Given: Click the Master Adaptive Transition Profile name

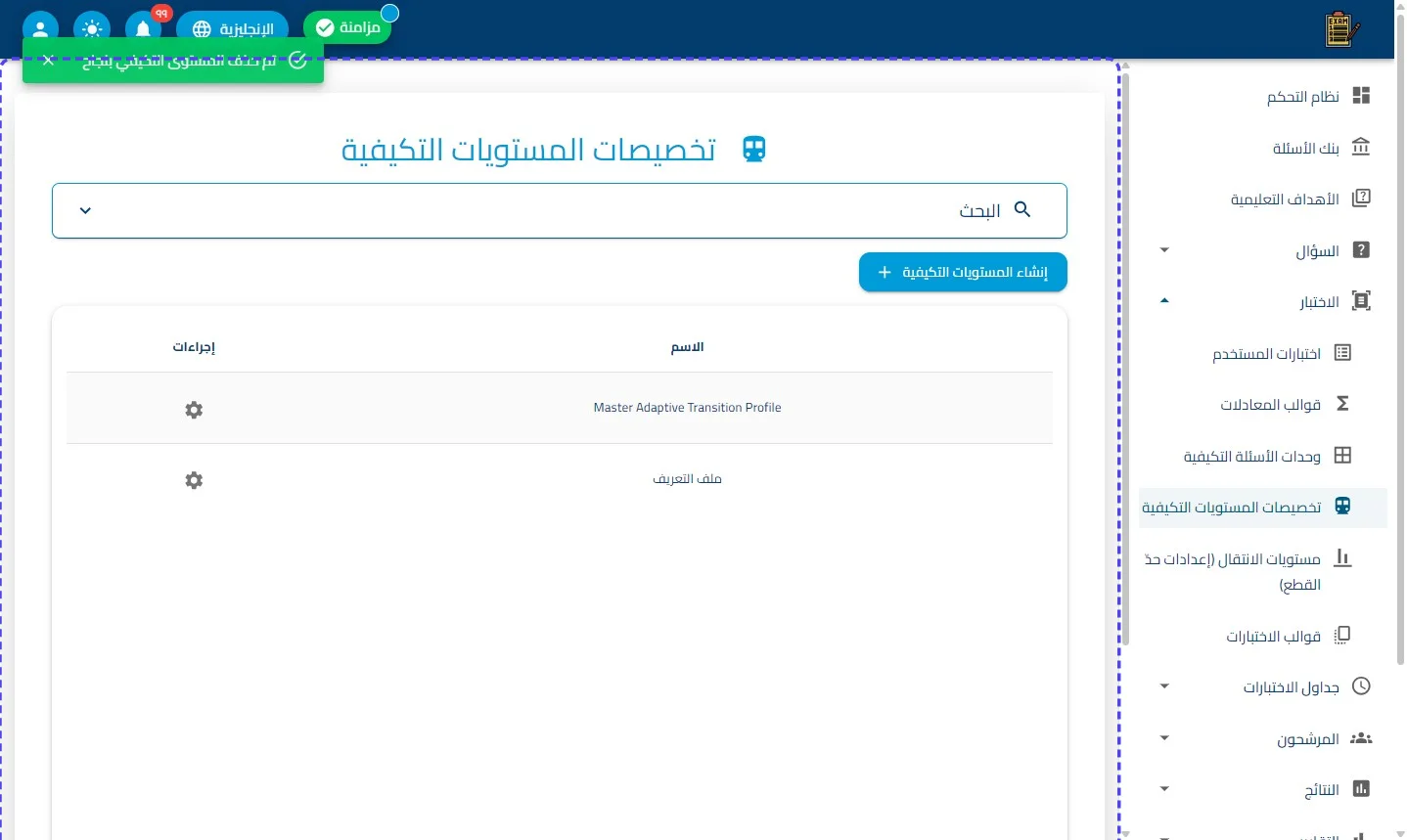Looking at the screenshot, I should coord(687,408).
